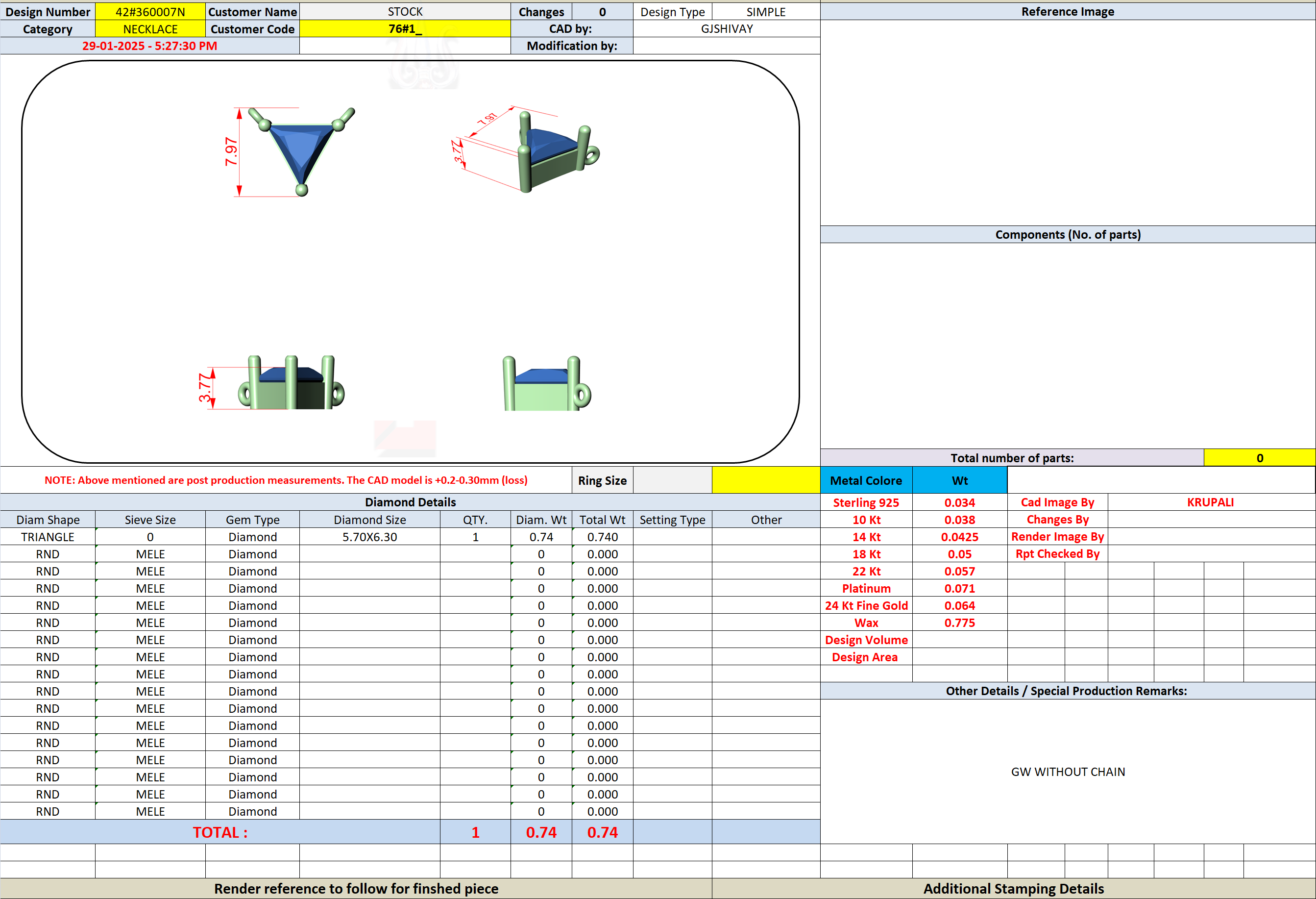Select the Sterling 925 weight 0.034
The height and width of the screenshot is (899, 1316).
point(959,502)
